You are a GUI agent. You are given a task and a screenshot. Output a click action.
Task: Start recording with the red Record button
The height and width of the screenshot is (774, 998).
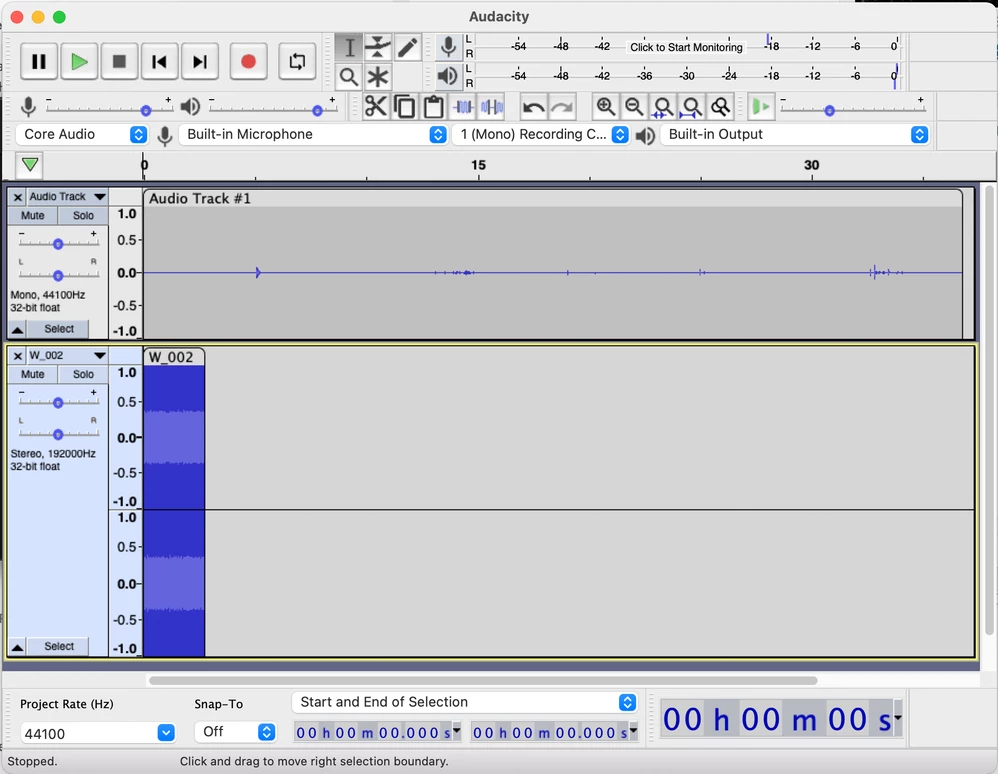[248, 62]
